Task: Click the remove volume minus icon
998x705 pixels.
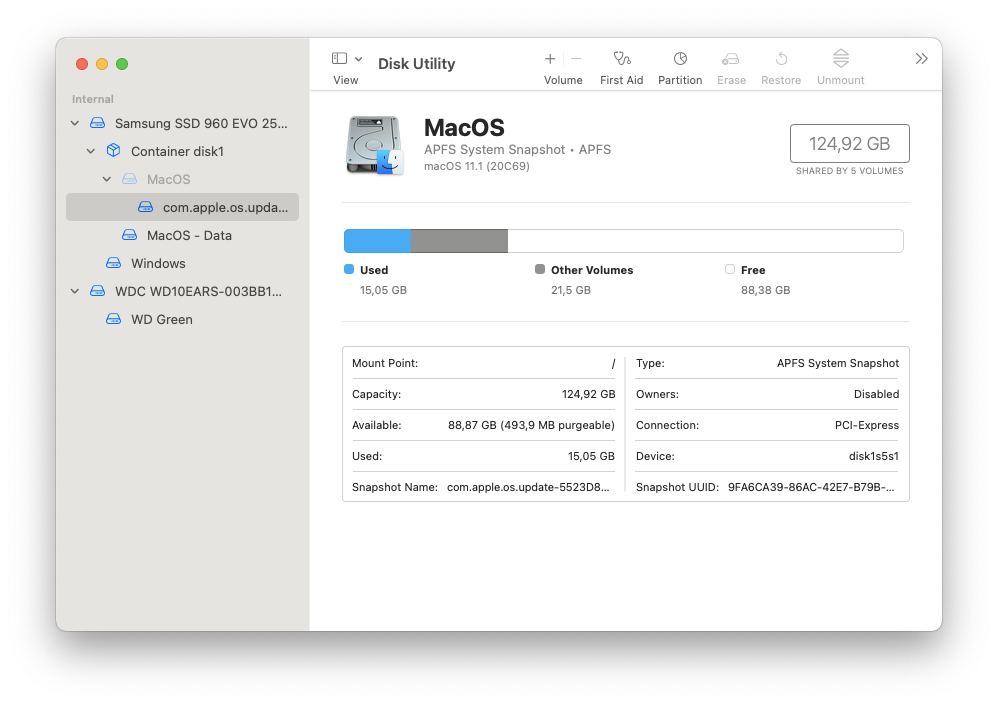Action: [x=576, y=59]
